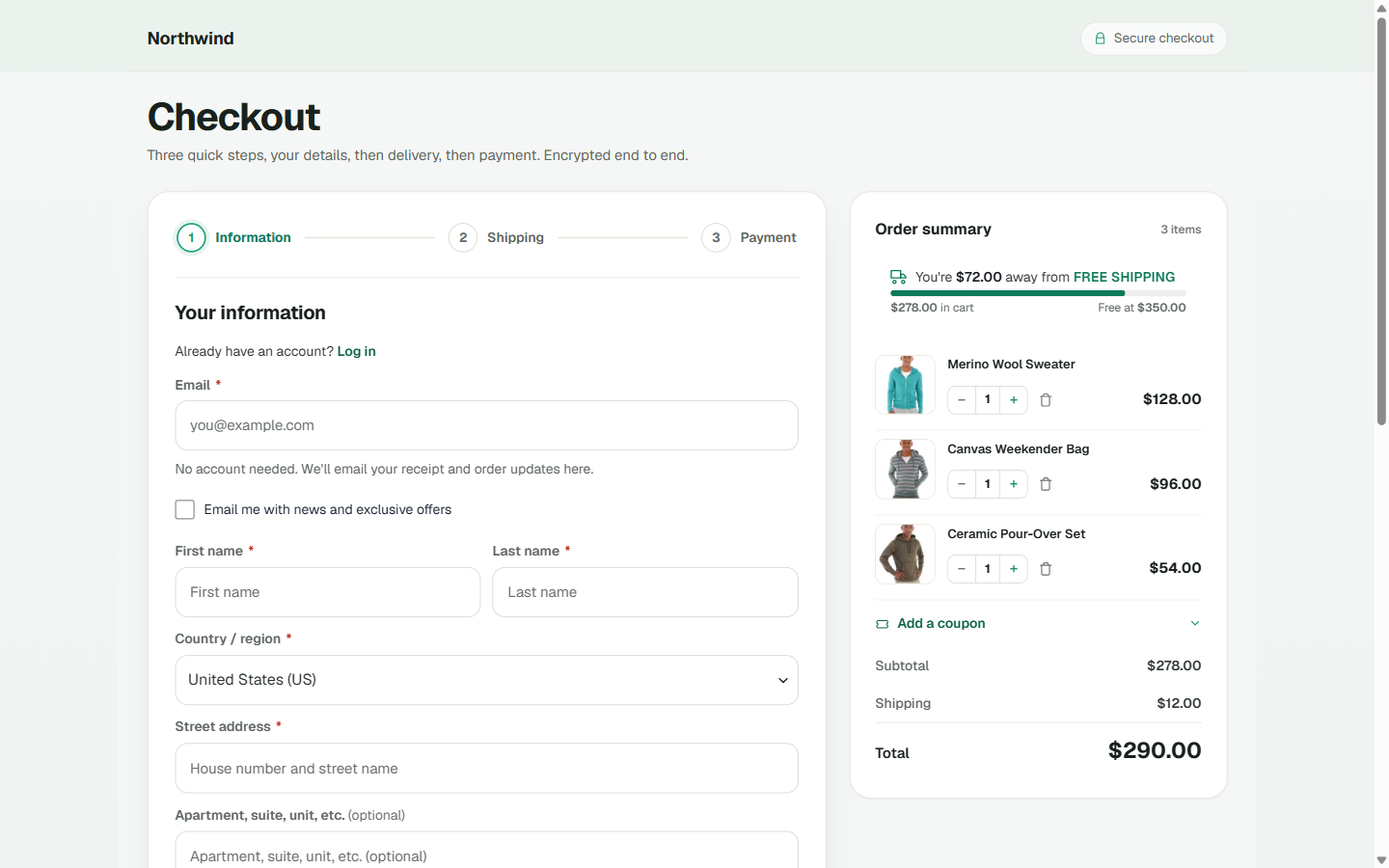Click the $128.00 sweater price
This screenshot has height=868, width=1389.
click(1172, 399)
